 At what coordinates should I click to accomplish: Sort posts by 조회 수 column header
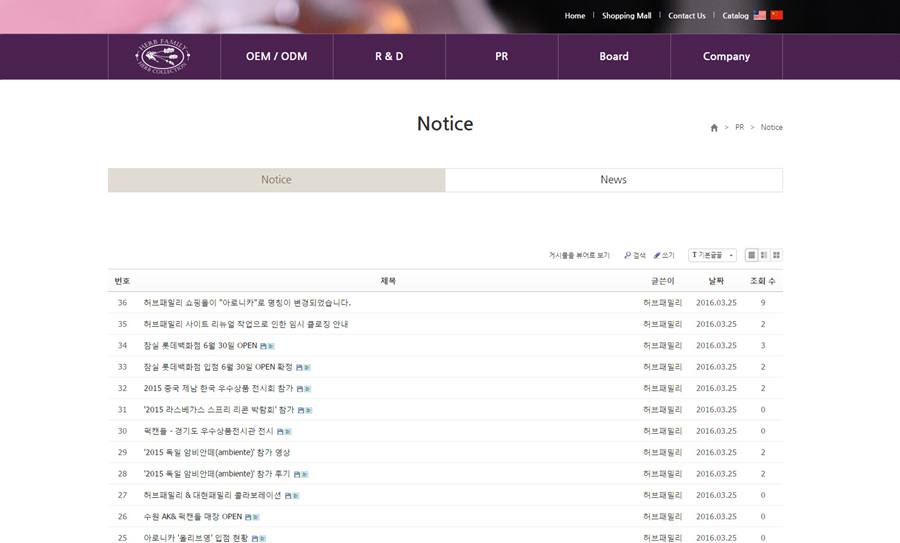[x=762, y=281]
